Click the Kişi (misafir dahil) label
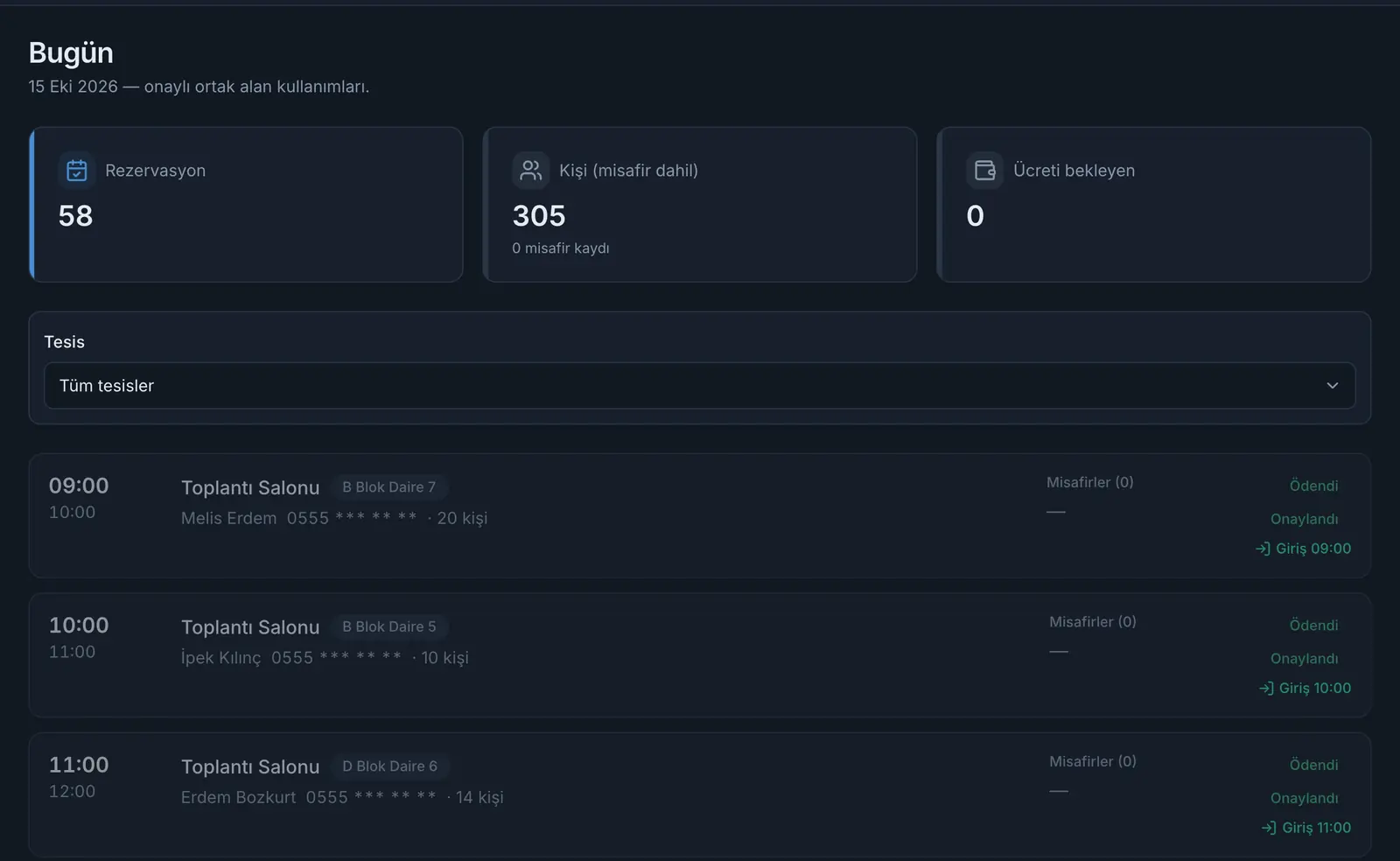Screen dimensions: 1400x861 (x=628, y=171)
